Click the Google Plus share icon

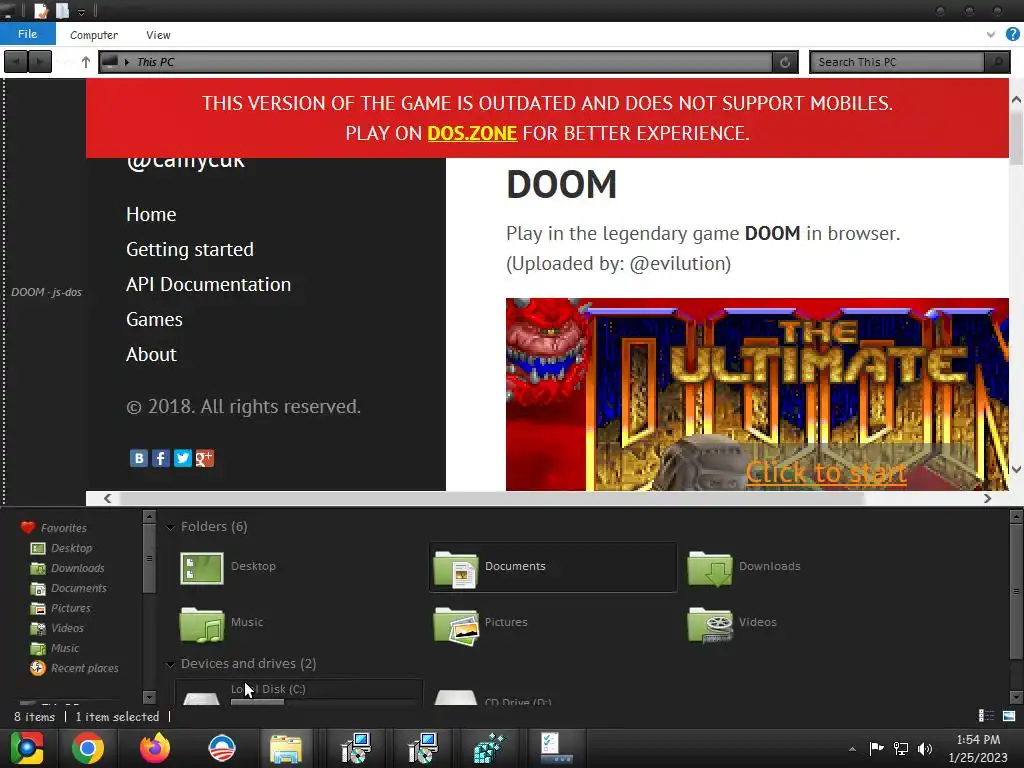(x=204, y=458)
